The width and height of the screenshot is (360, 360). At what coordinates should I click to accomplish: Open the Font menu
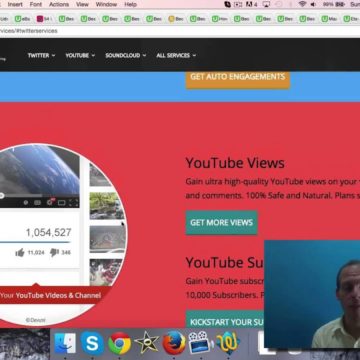pos(36,4)
